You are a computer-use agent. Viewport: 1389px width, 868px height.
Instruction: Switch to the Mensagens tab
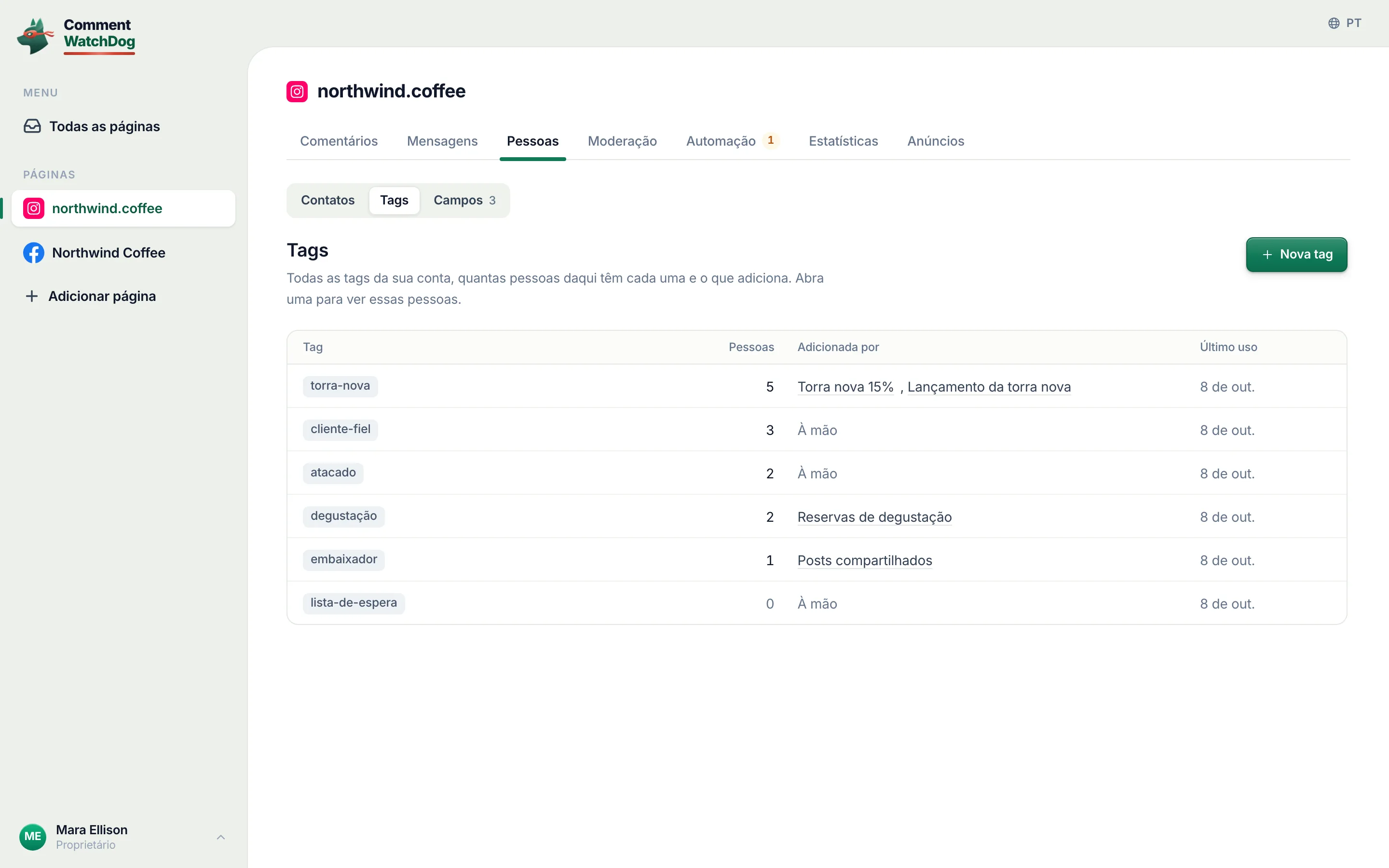pos(442,141)
